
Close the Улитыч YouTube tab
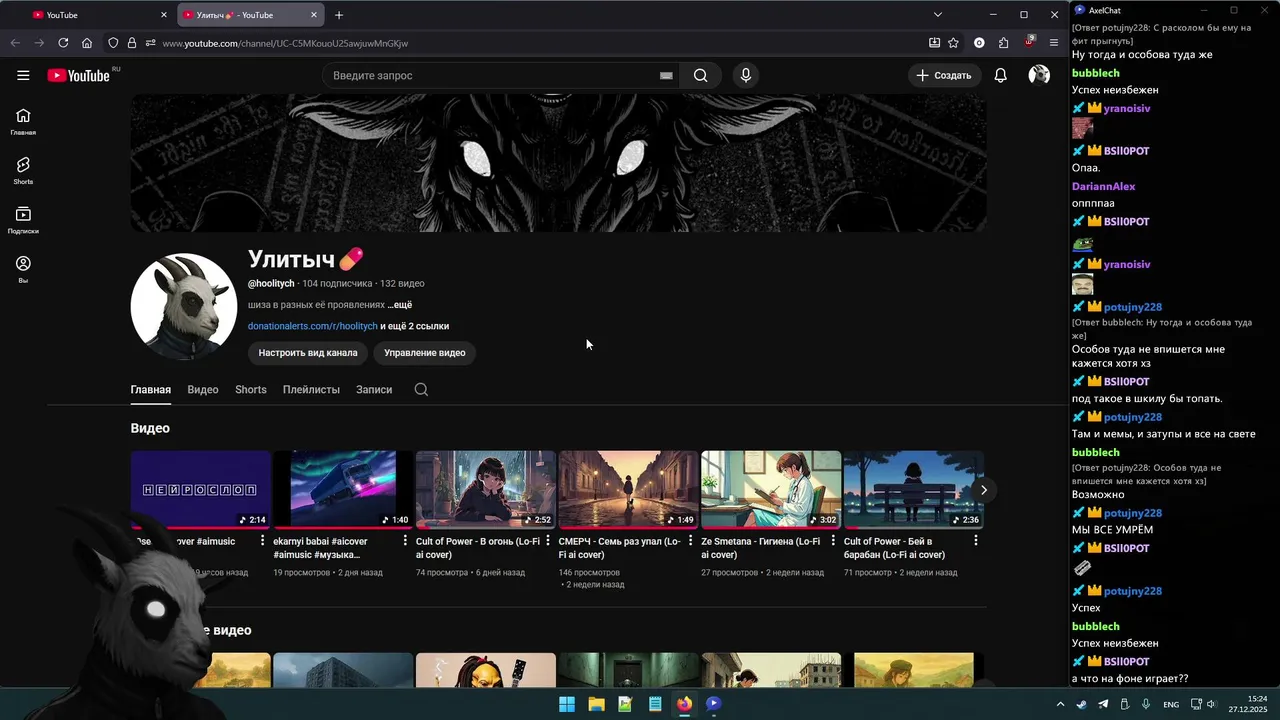click(314, 15)
